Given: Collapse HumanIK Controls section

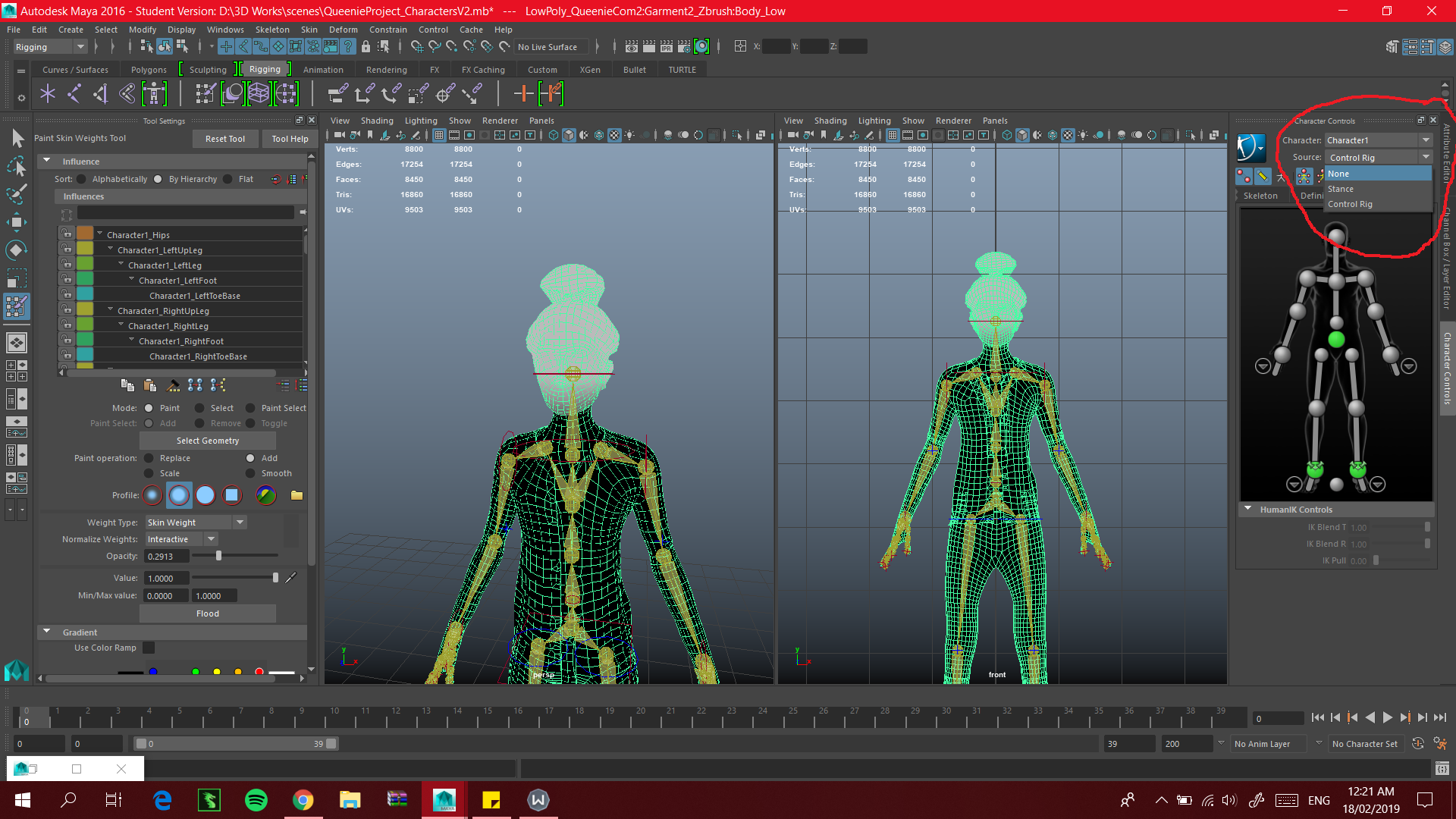Looking at the screenshot, I should coord(1247,509).
